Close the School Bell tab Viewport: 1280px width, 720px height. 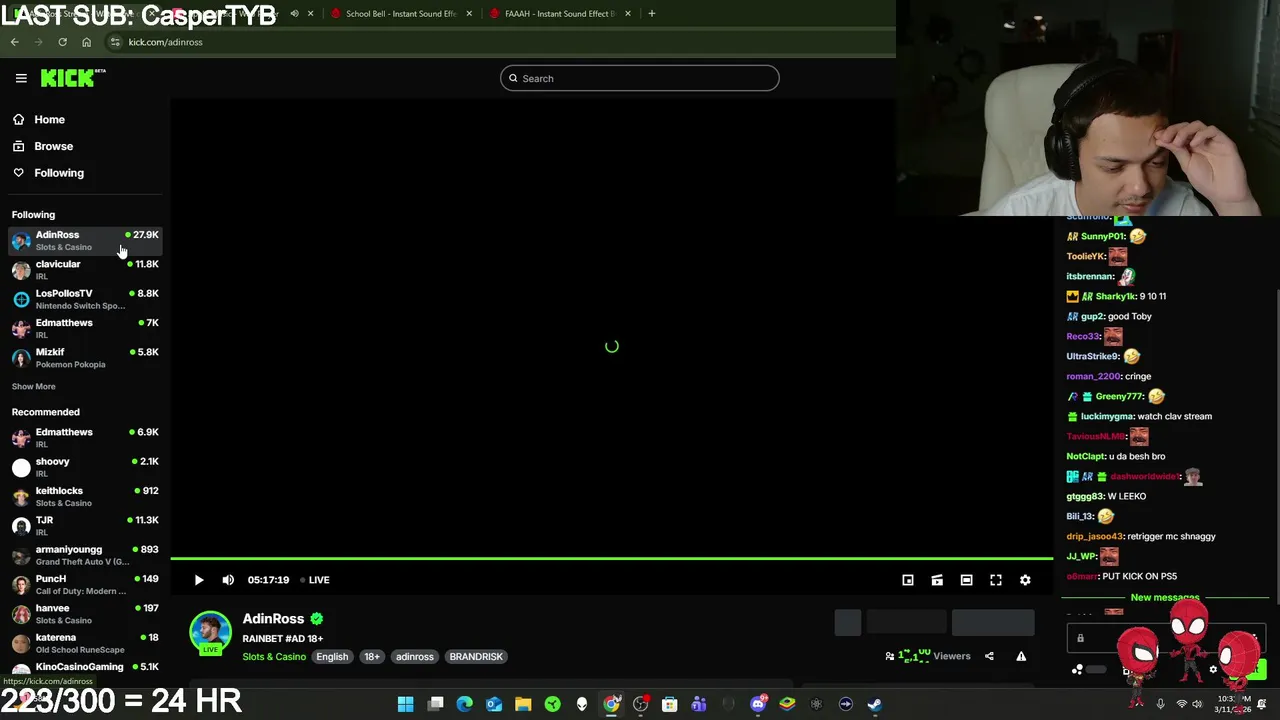click(x=469, y=13)
